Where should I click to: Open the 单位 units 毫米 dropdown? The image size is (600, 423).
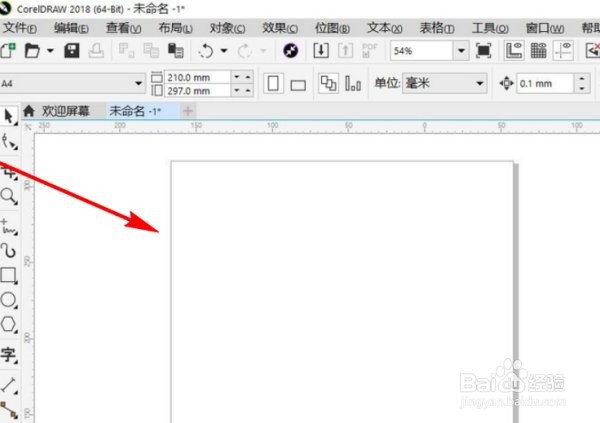point(445,83)
